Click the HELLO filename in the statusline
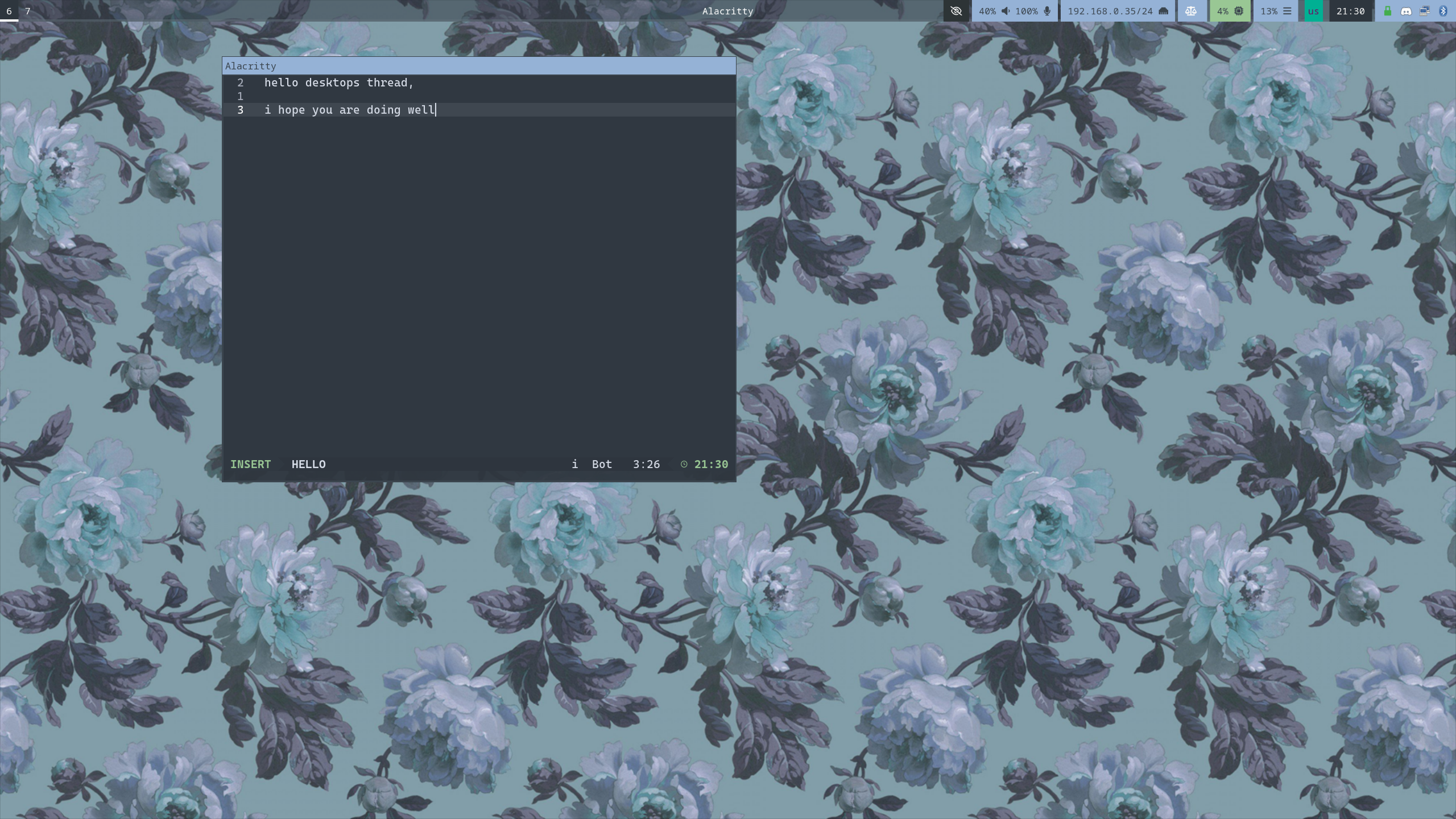Screen dimensions: 1456x819 pos(308,464)
